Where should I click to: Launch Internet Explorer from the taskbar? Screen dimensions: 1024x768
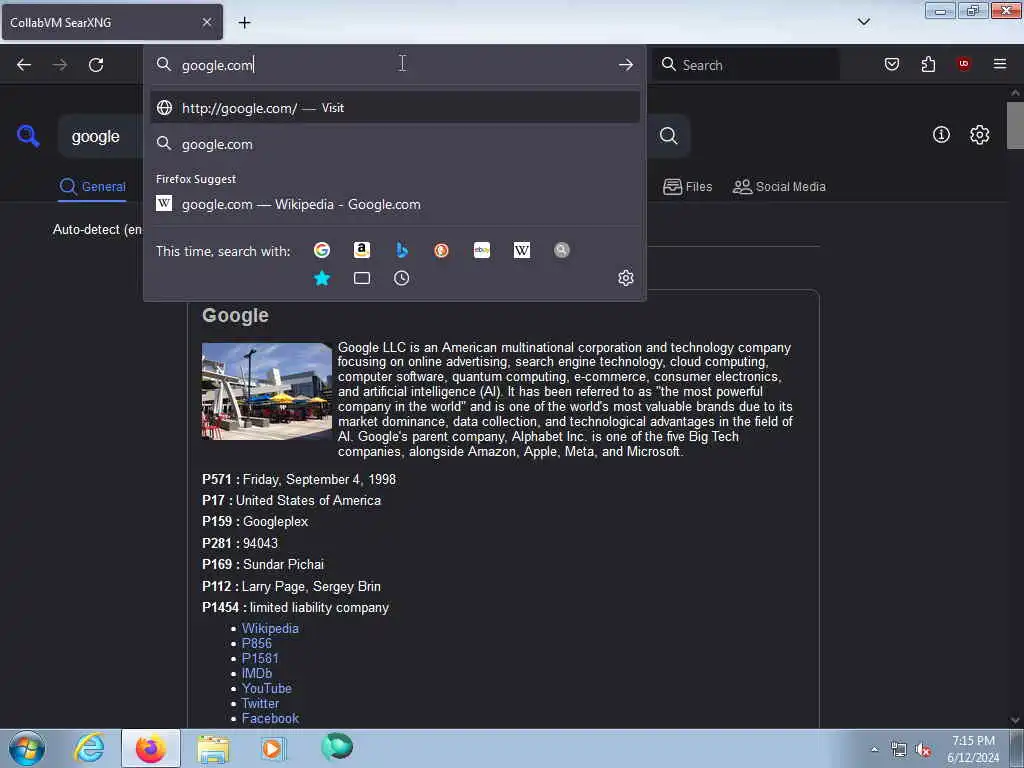pyautogui.click(x=89, y=748)
